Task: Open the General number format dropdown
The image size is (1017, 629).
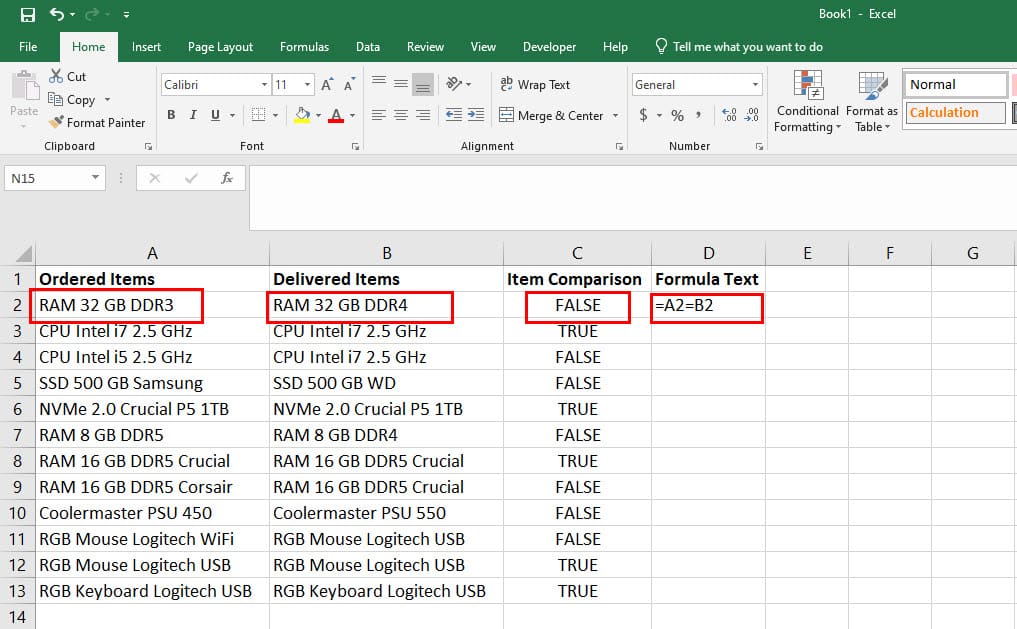Action: [x=756, y=85]
